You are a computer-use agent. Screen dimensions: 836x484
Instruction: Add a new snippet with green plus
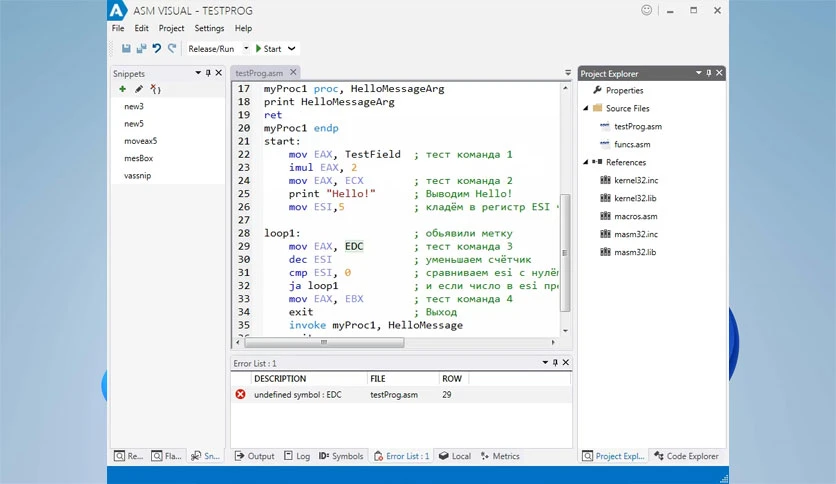[x=123, y=89]
